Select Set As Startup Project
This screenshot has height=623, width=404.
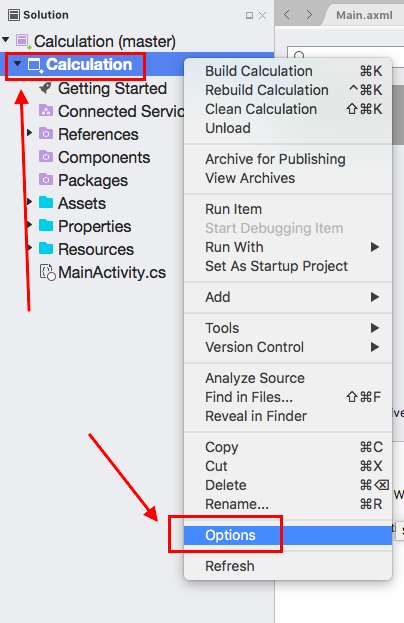(x=288, y=266)
